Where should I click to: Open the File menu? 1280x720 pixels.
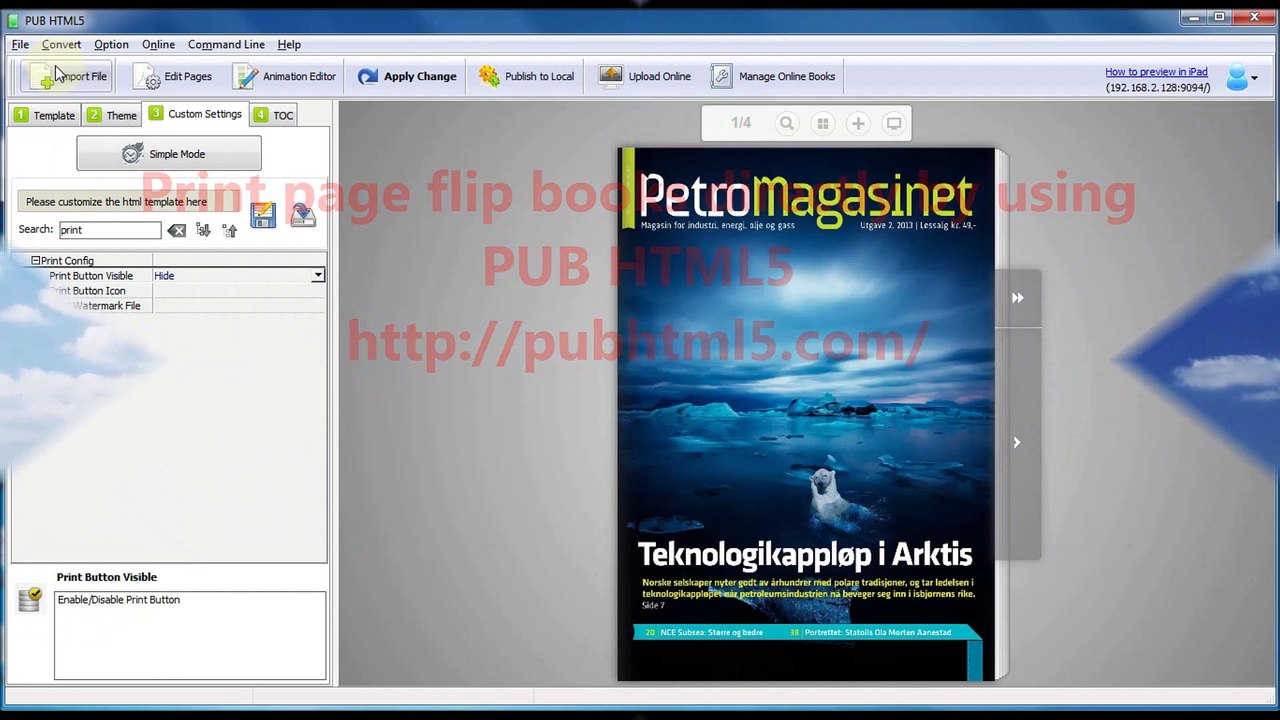coord(20,44)
